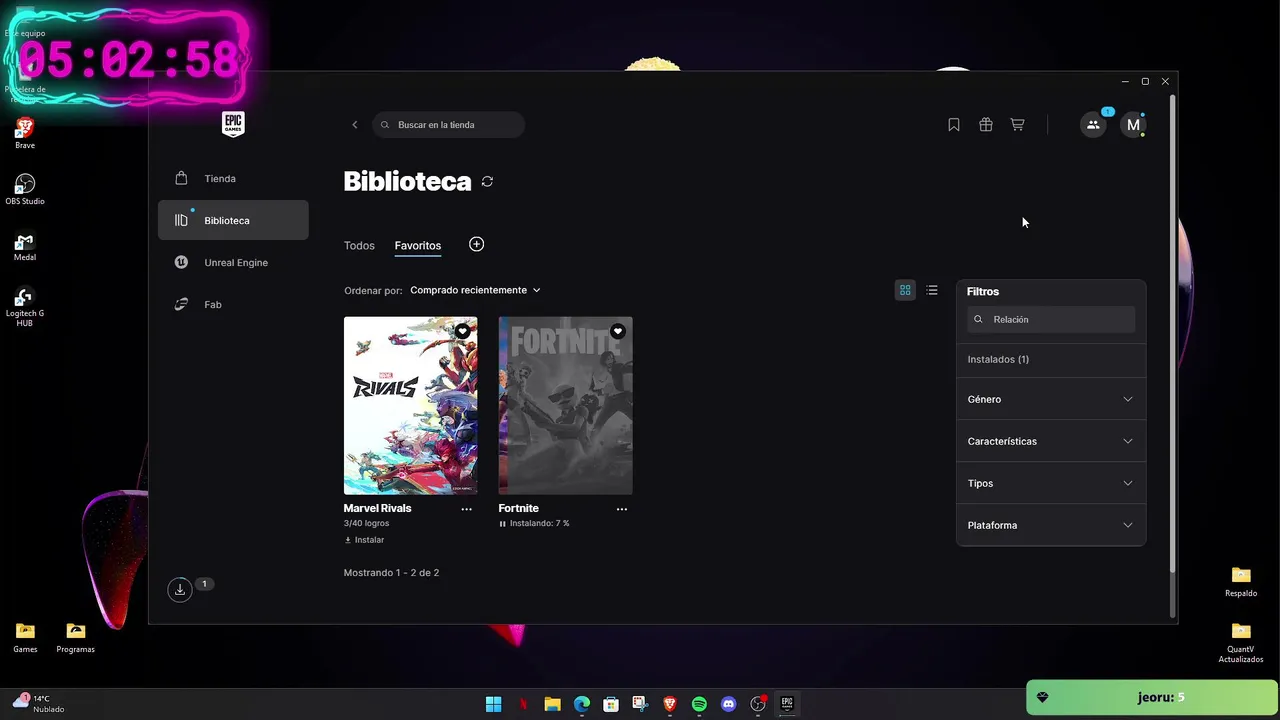Viewport: 1280px width, 720px height.
Task: Click the '3/40 logros' achievements text
Action: click(366, 523)
